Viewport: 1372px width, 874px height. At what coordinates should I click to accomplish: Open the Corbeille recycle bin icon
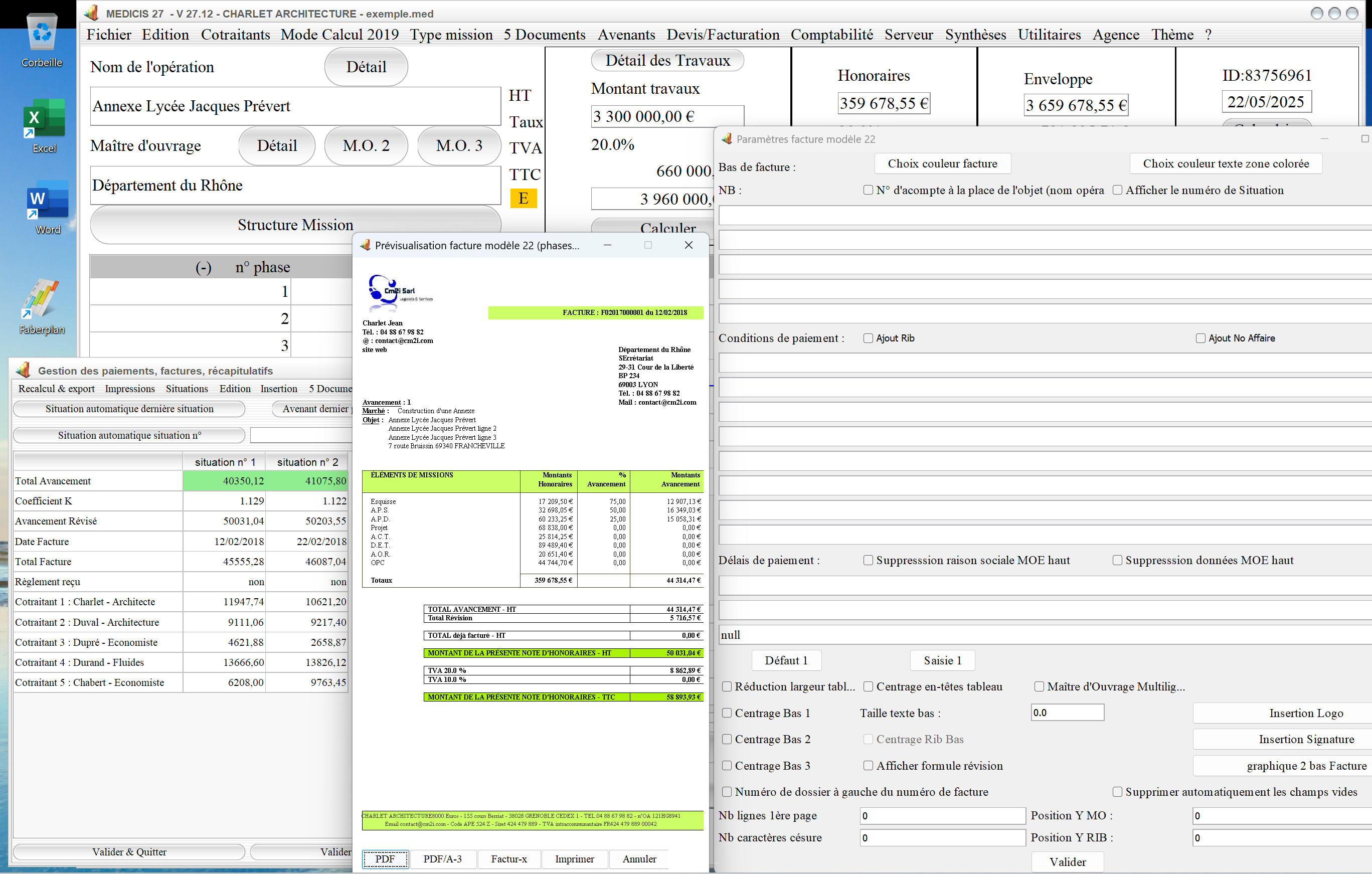point(42,40)
